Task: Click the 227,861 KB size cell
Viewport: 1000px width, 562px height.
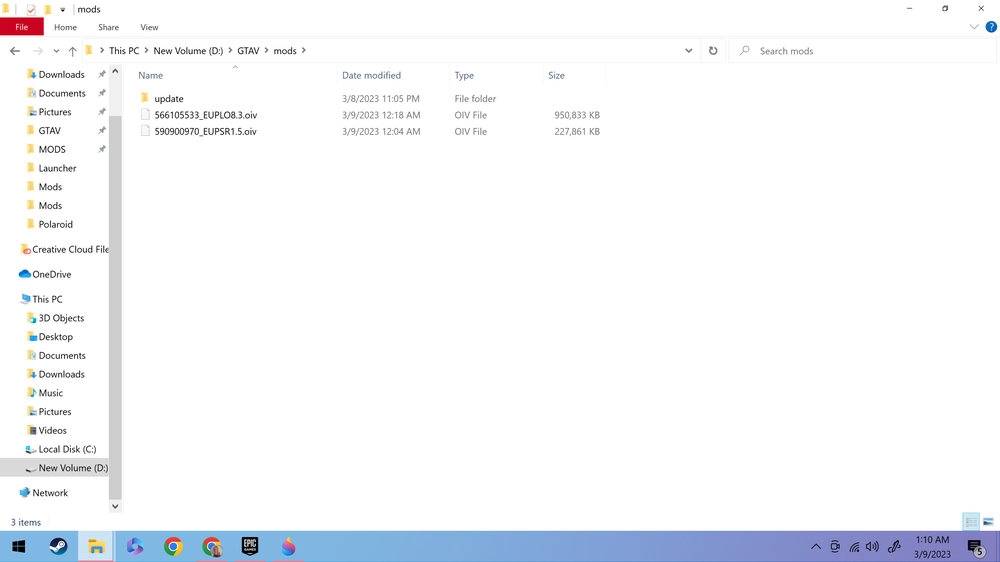Action: [577, 131]
